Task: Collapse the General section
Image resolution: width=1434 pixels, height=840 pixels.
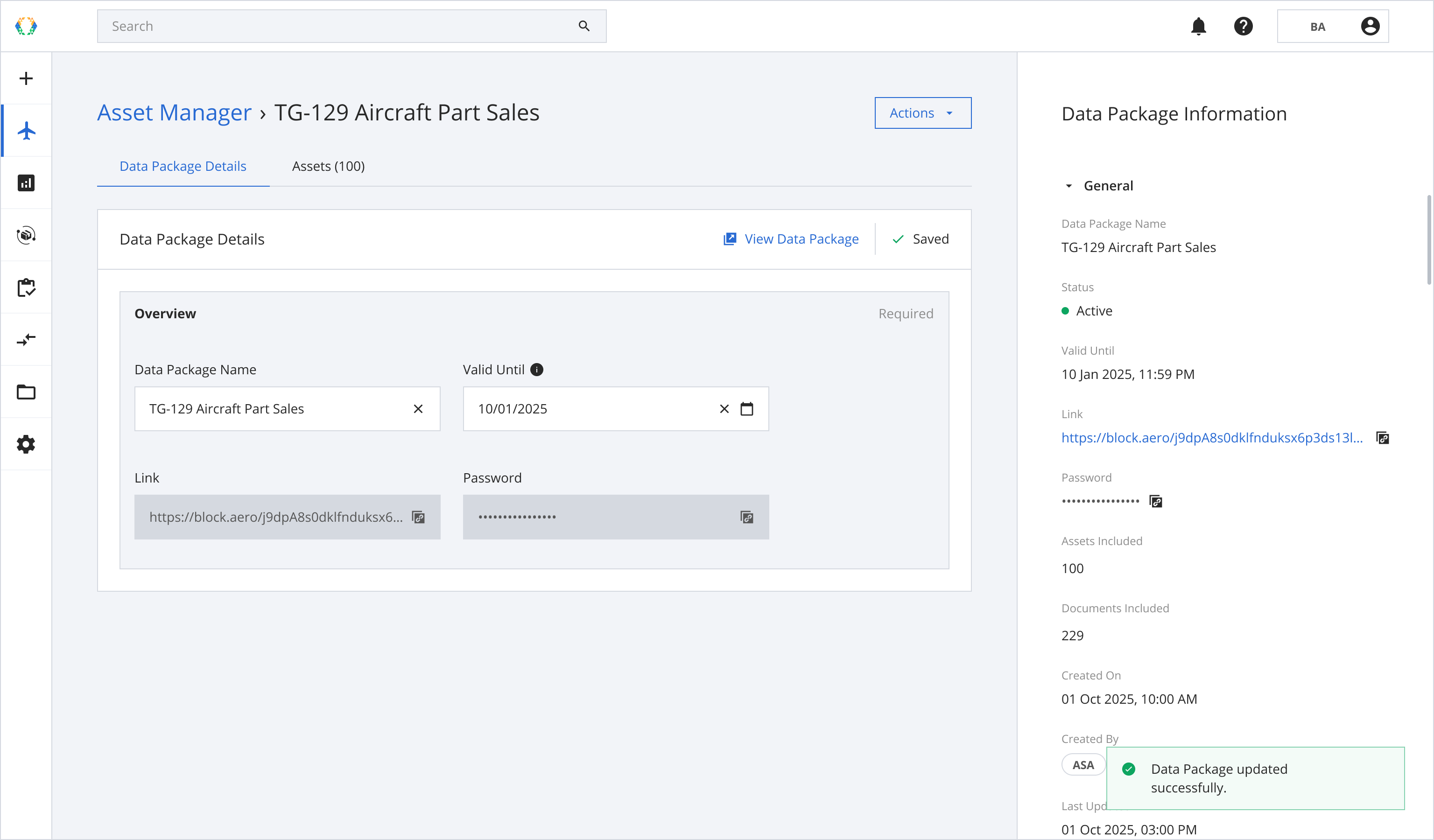Action: pos(1068,186)
